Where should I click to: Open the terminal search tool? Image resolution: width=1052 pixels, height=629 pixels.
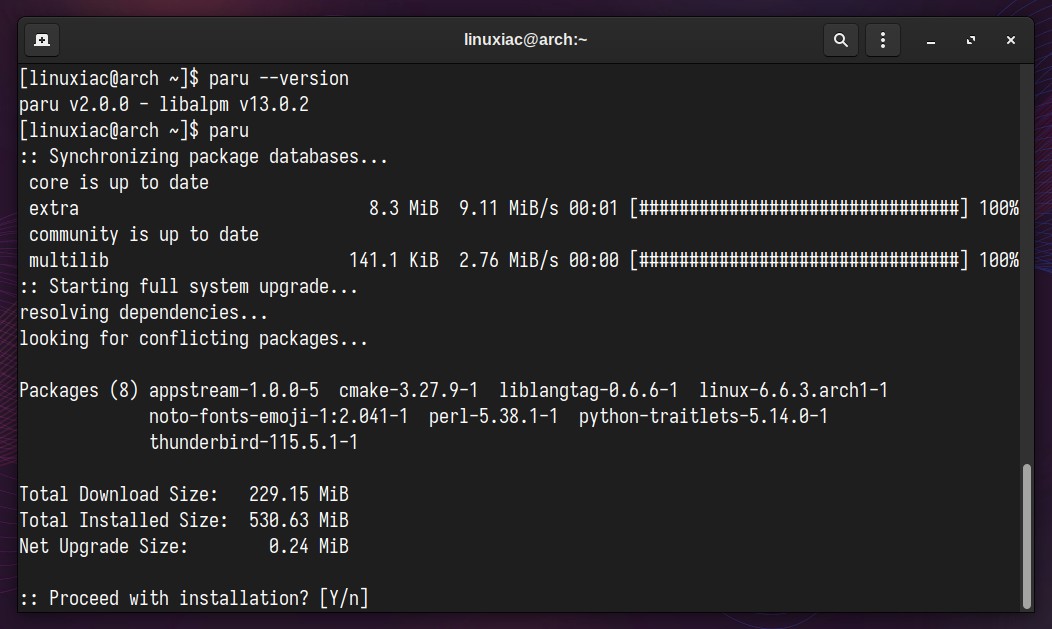click(841, 40)
